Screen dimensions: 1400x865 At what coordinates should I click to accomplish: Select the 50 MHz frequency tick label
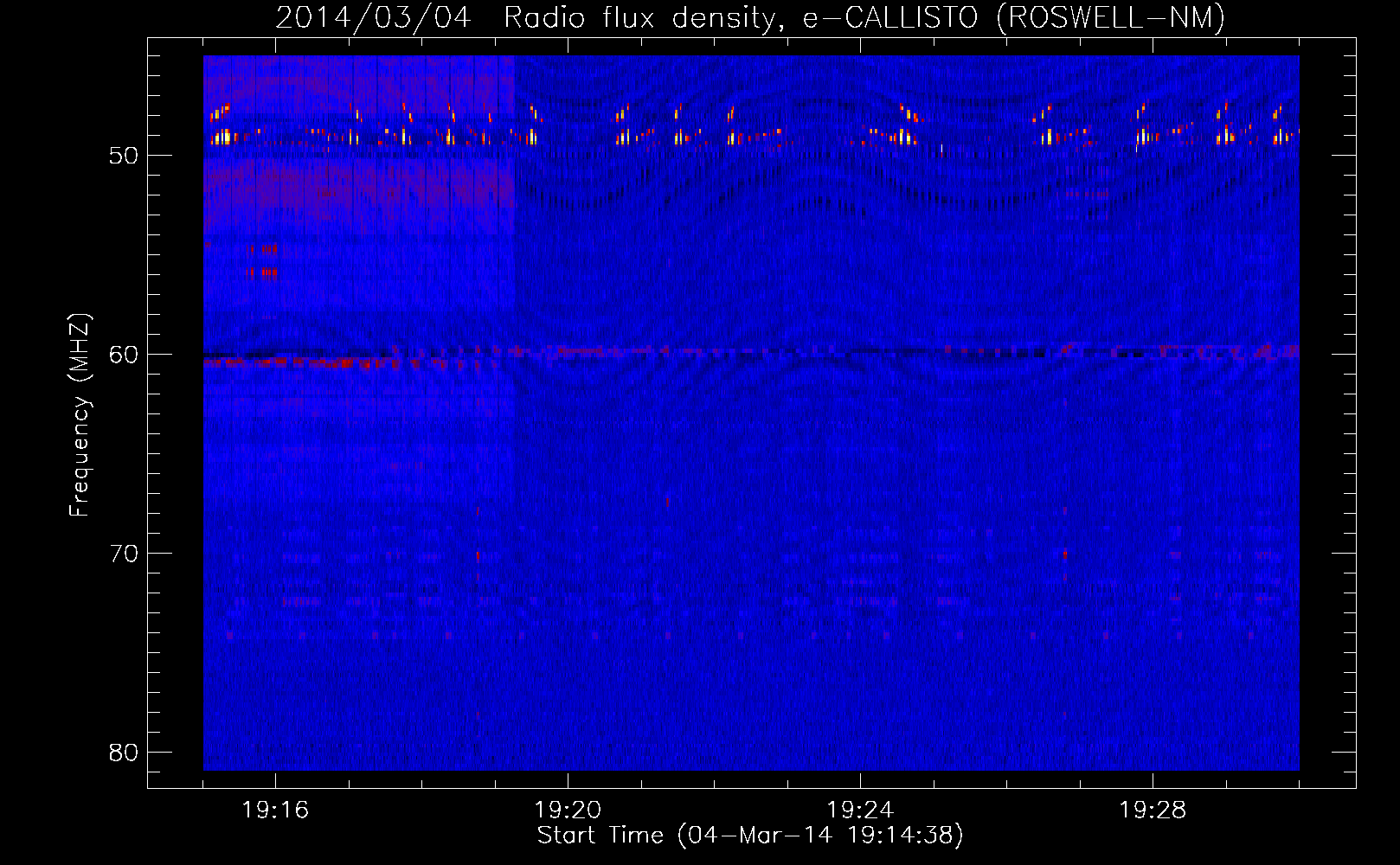click(x=124, y=156)
